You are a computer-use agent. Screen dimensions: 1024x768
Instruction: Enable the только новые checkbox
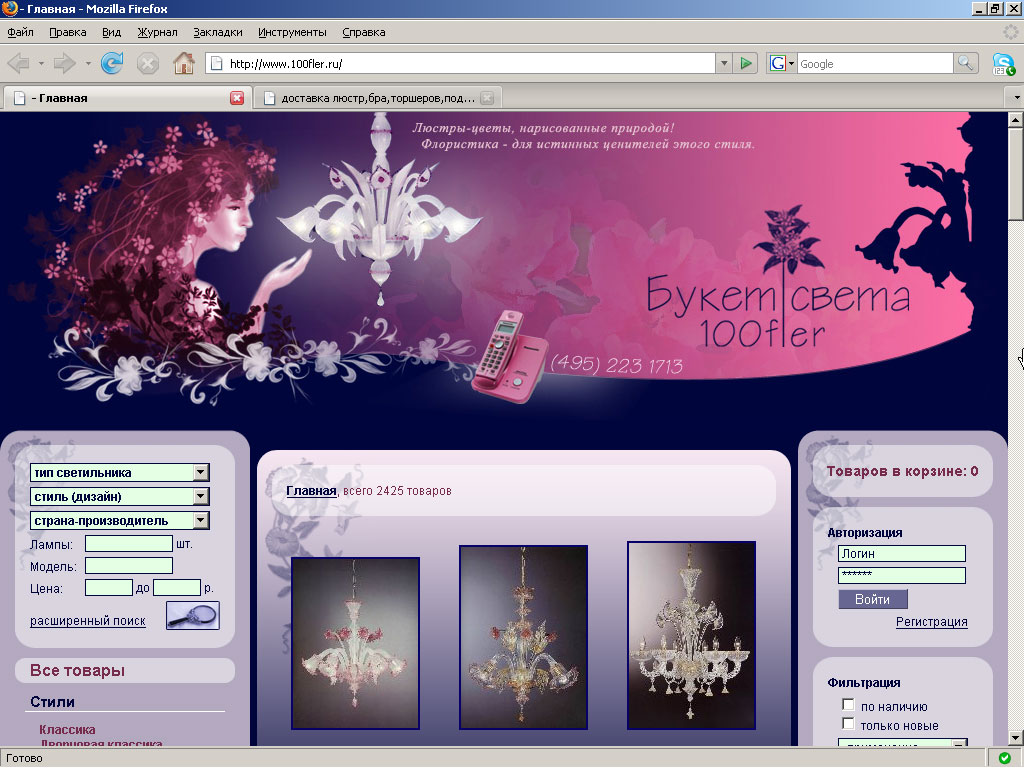[x=848, y=723]
